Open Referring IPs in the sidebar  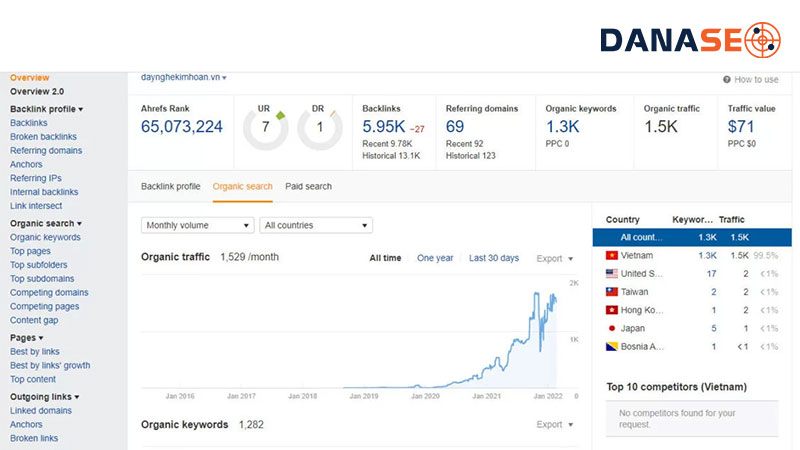coord(36,178)
